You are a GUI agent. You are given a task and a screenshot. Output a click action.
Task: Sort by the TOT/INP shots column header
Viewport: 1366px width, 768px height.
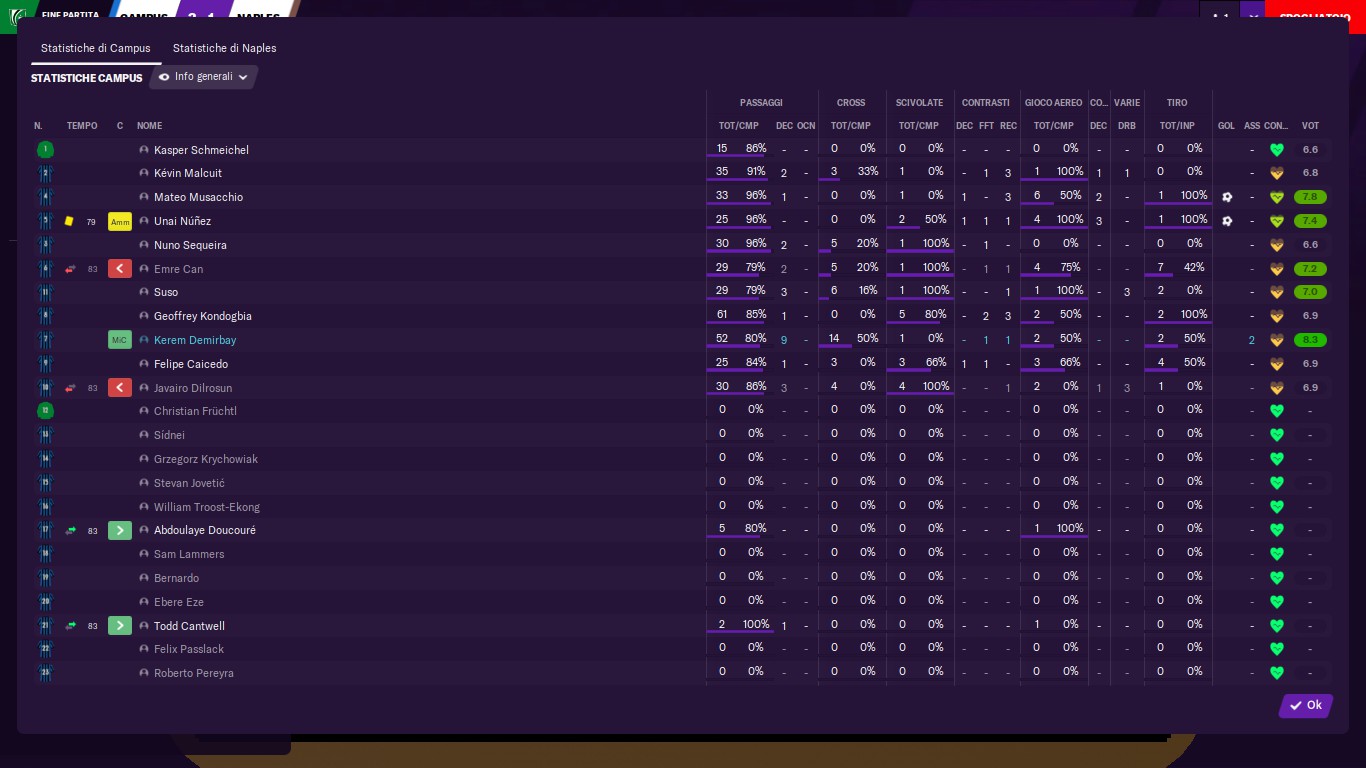pos(1177,126)
